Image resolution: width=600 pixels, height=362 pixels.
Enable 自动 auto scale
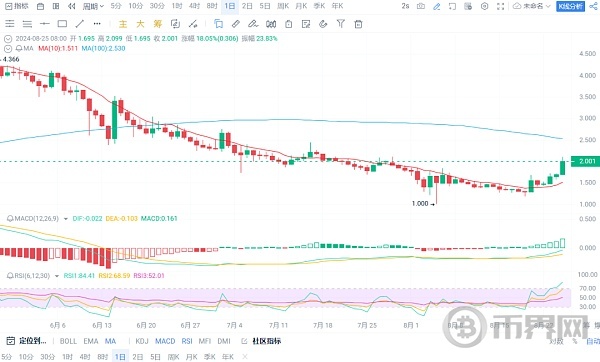coord(593,341)
